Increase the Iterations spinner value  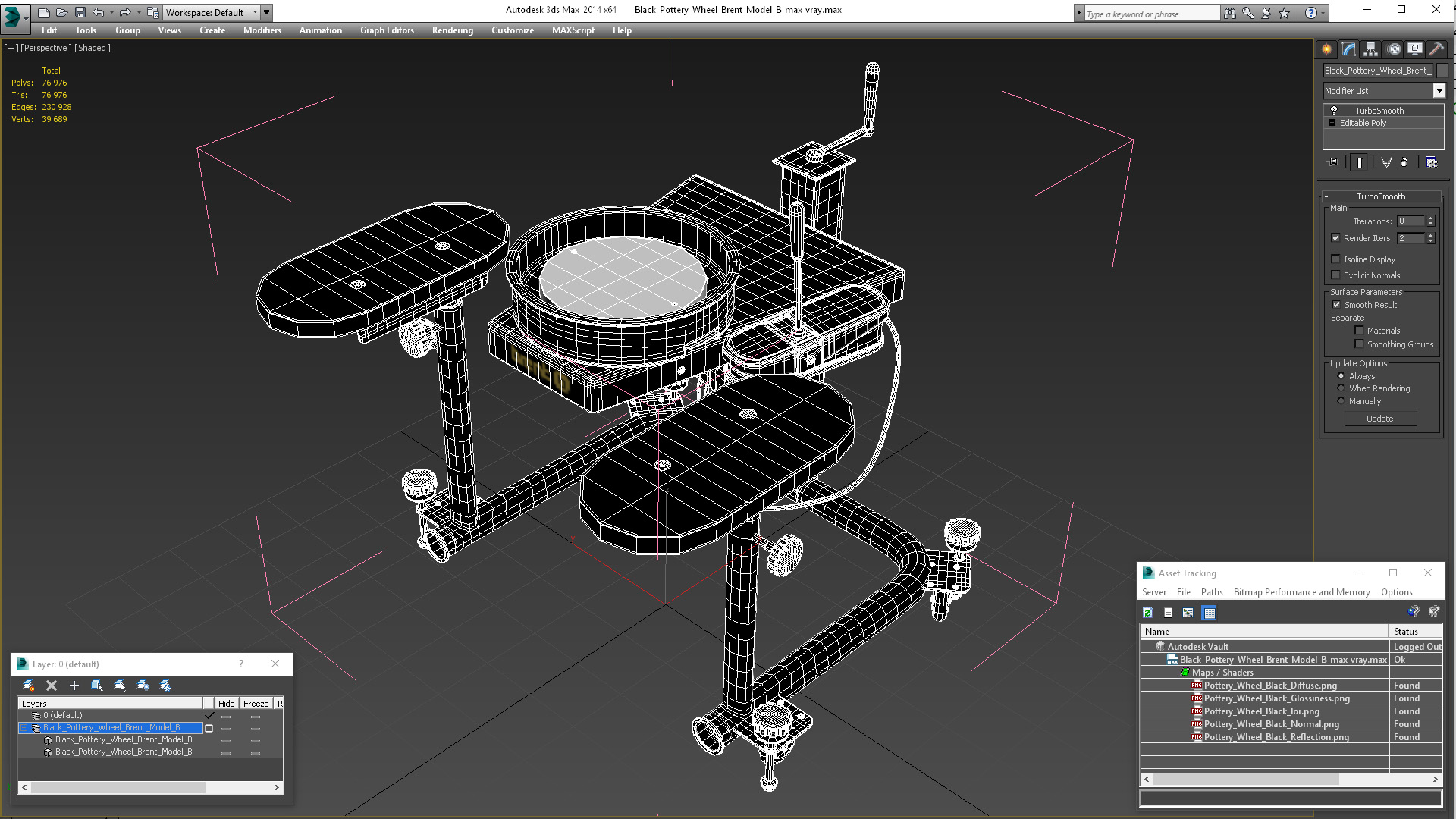pyautogui.click(x=1431, y=219)
